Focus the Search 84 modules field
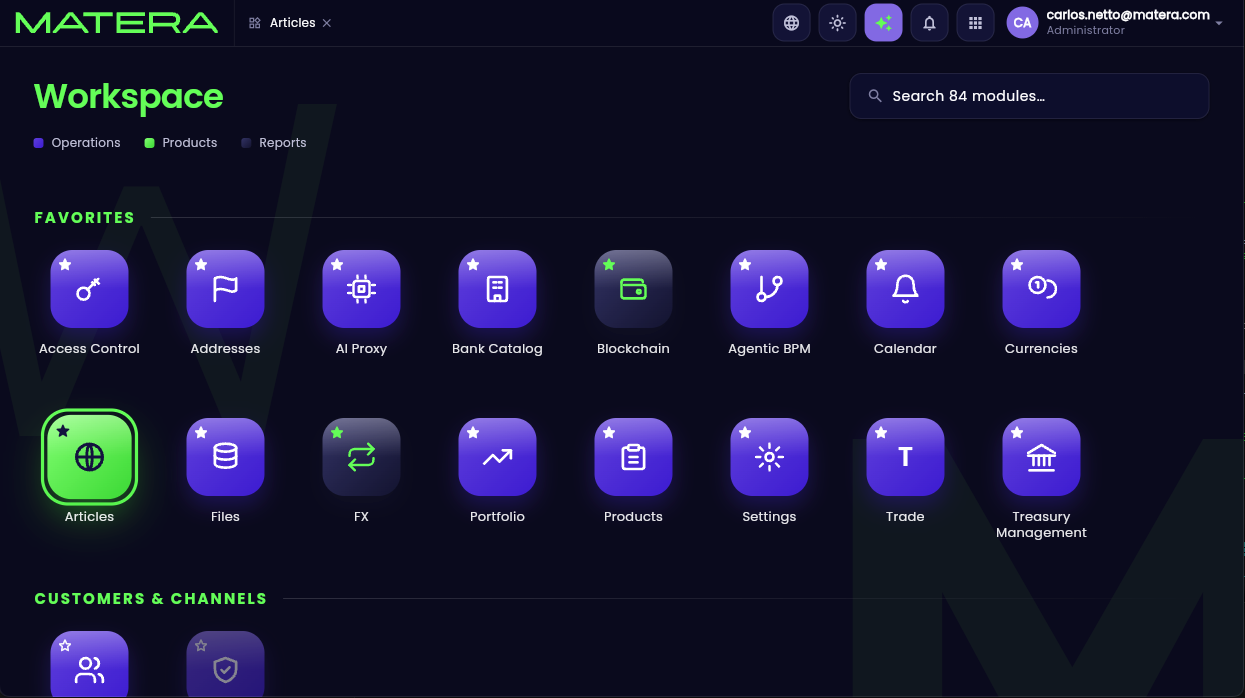Image resolution: width=1245 pixels, height=698 pixels. [1029, 96]
